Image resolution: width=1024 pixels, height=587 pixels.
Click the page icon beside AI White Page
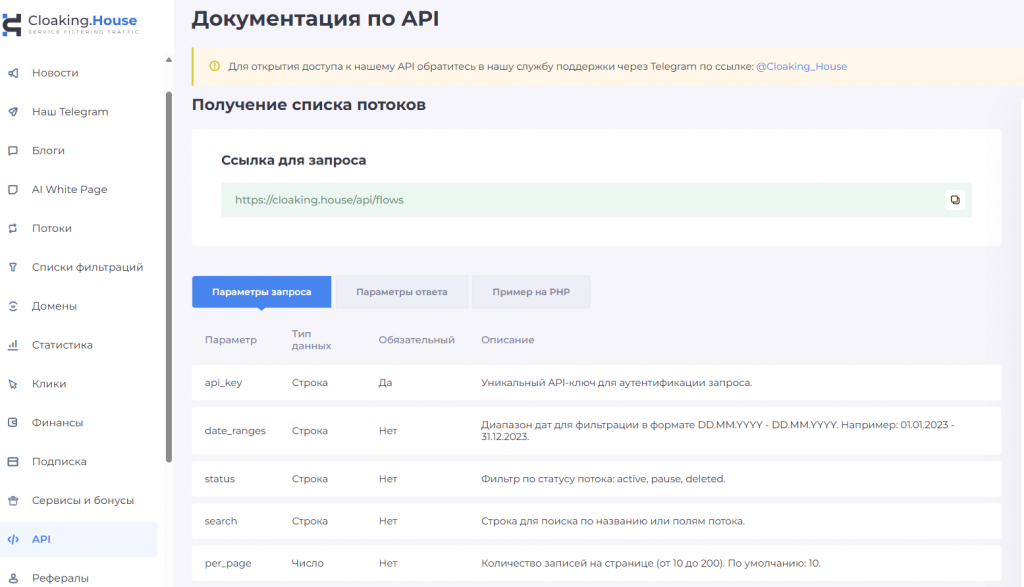13,189
